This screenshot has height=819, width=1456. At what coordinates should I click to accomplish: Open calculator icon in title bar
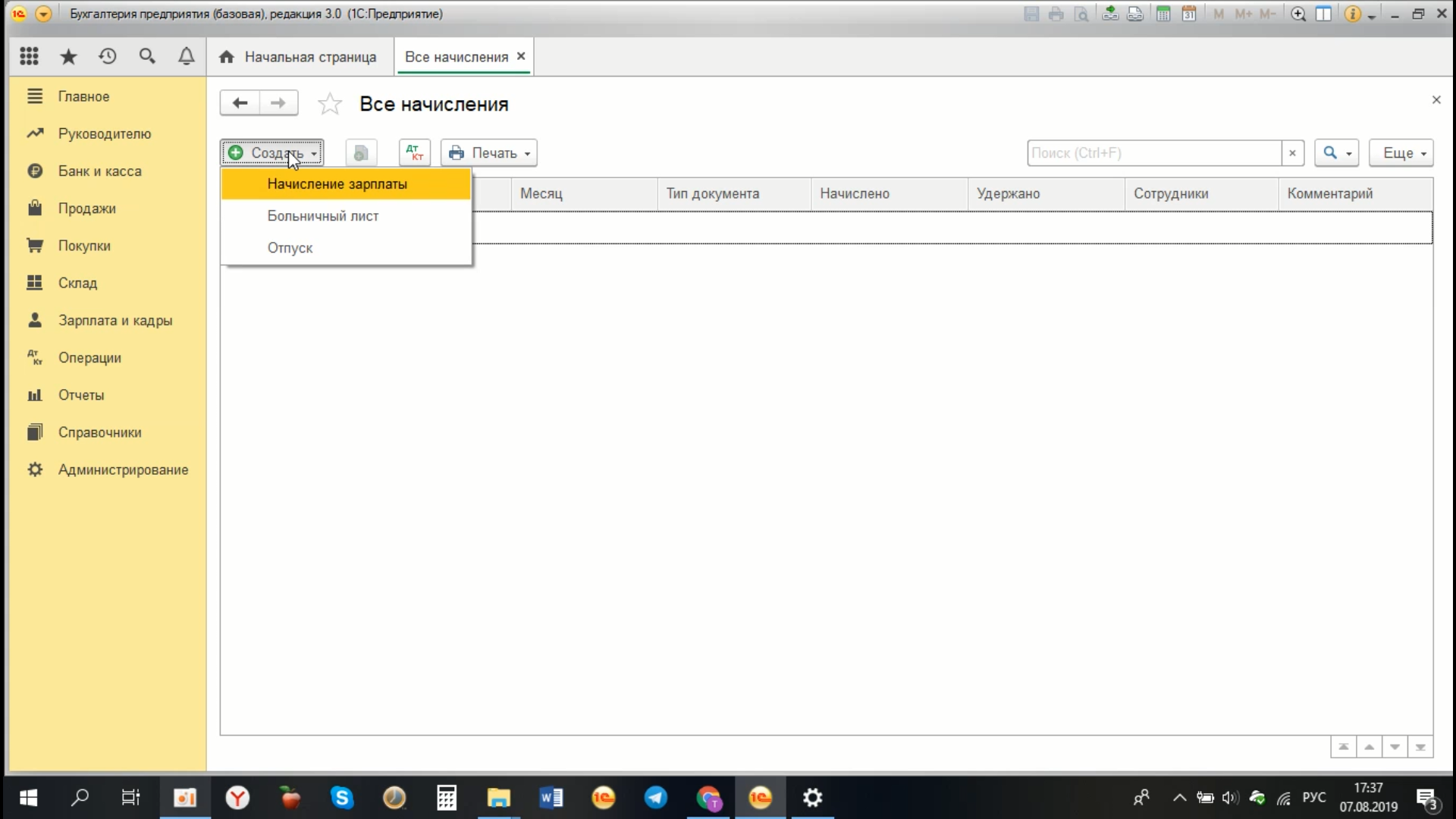[x=1163, y=14]
